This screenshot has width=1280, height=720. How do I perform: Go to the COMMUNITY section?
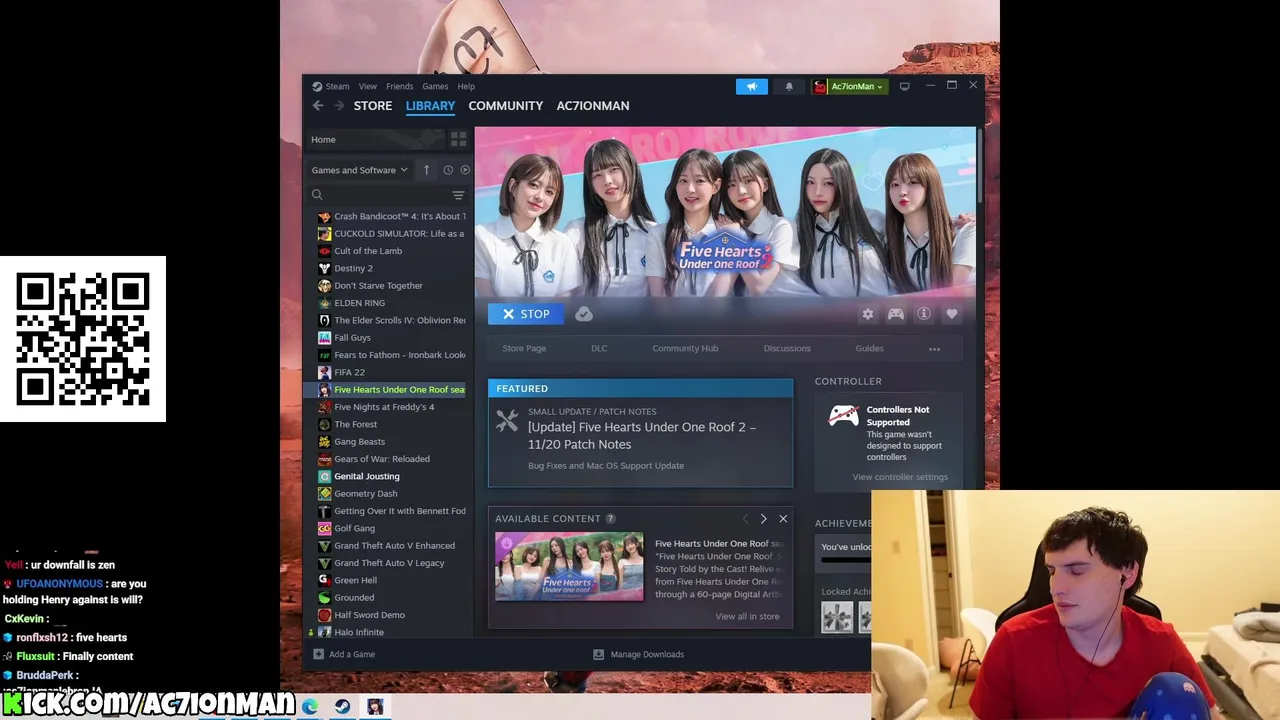click(x=506, y=106)
